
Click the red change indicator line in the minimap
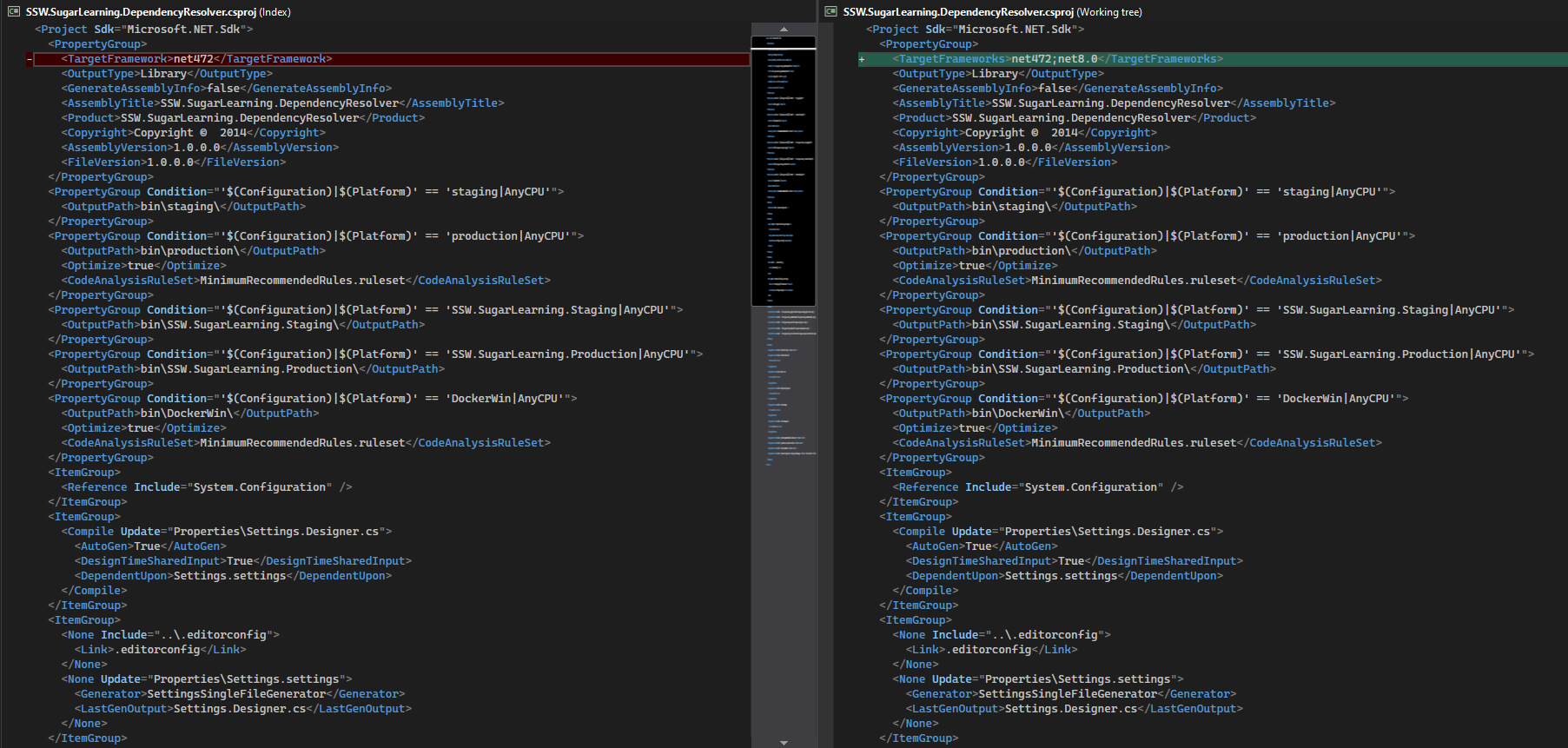(x=784, y=49)
